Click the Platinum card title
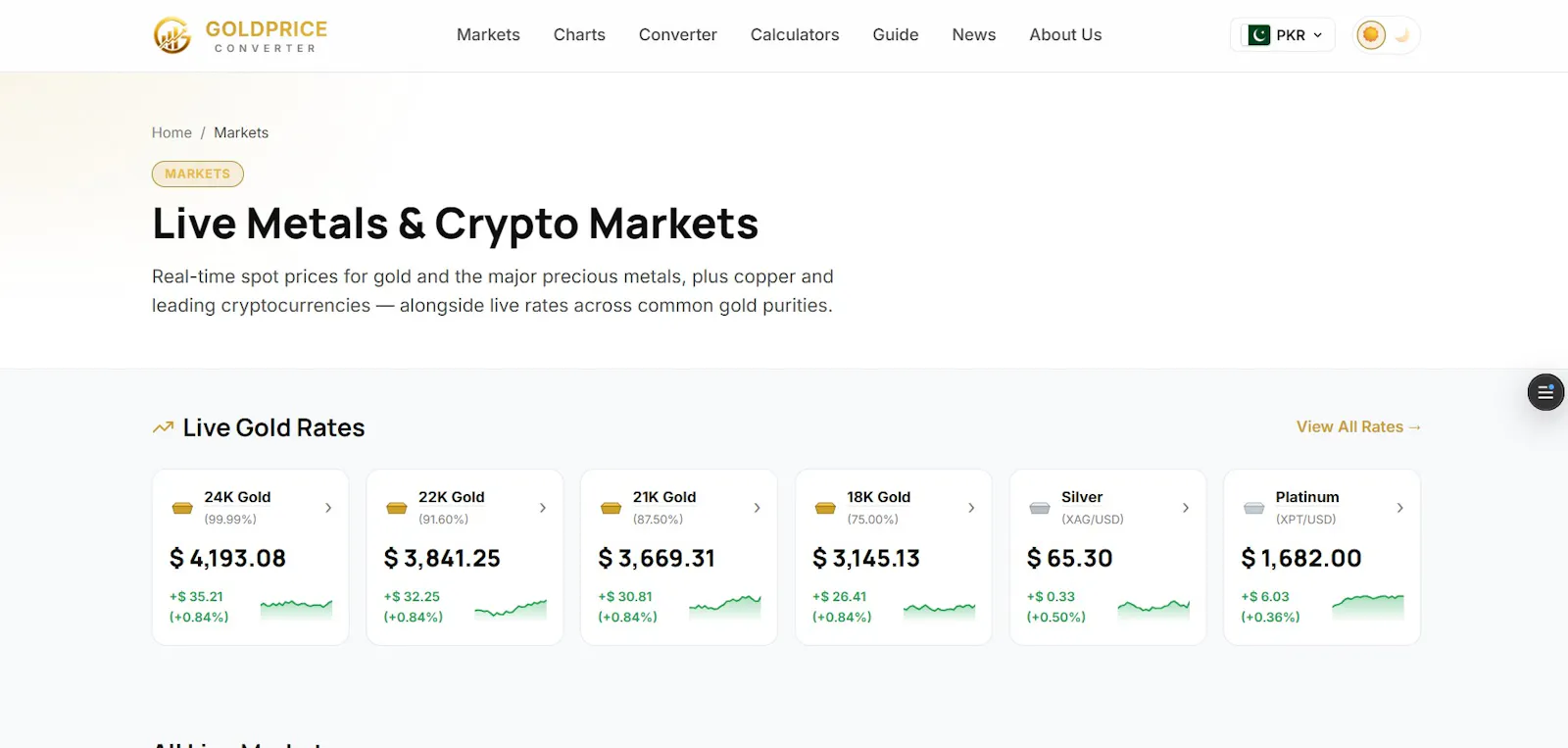The image size is (1568, 748). point(1307,497)
